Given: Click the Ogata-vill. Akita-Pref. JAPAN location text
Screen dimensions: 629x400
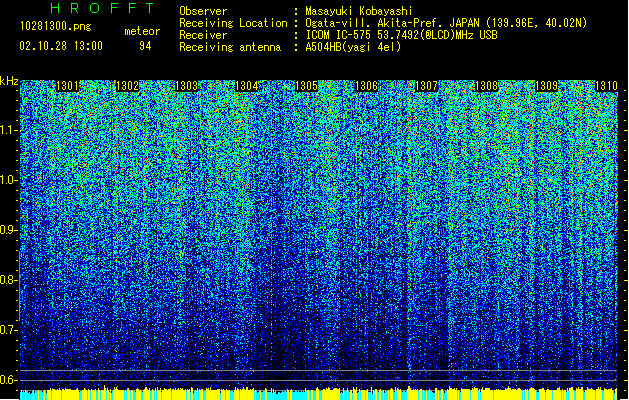Looking at the screenshot, I should pos(446,23).
